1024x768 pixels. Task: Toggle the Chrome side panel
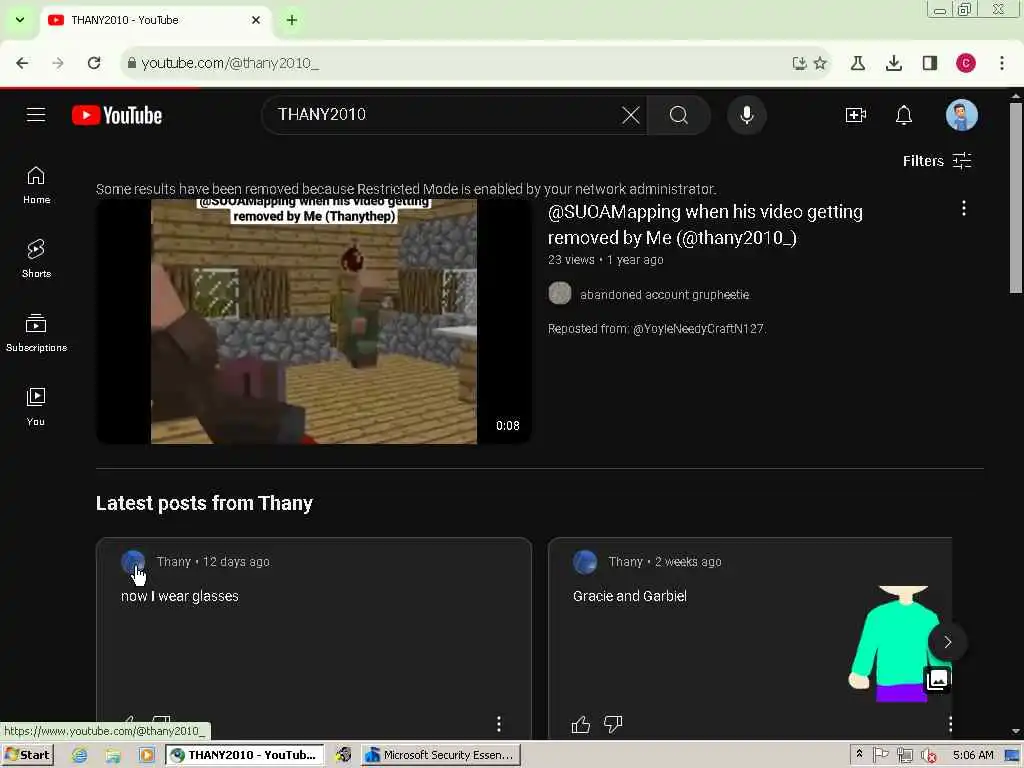pos(929,63)
